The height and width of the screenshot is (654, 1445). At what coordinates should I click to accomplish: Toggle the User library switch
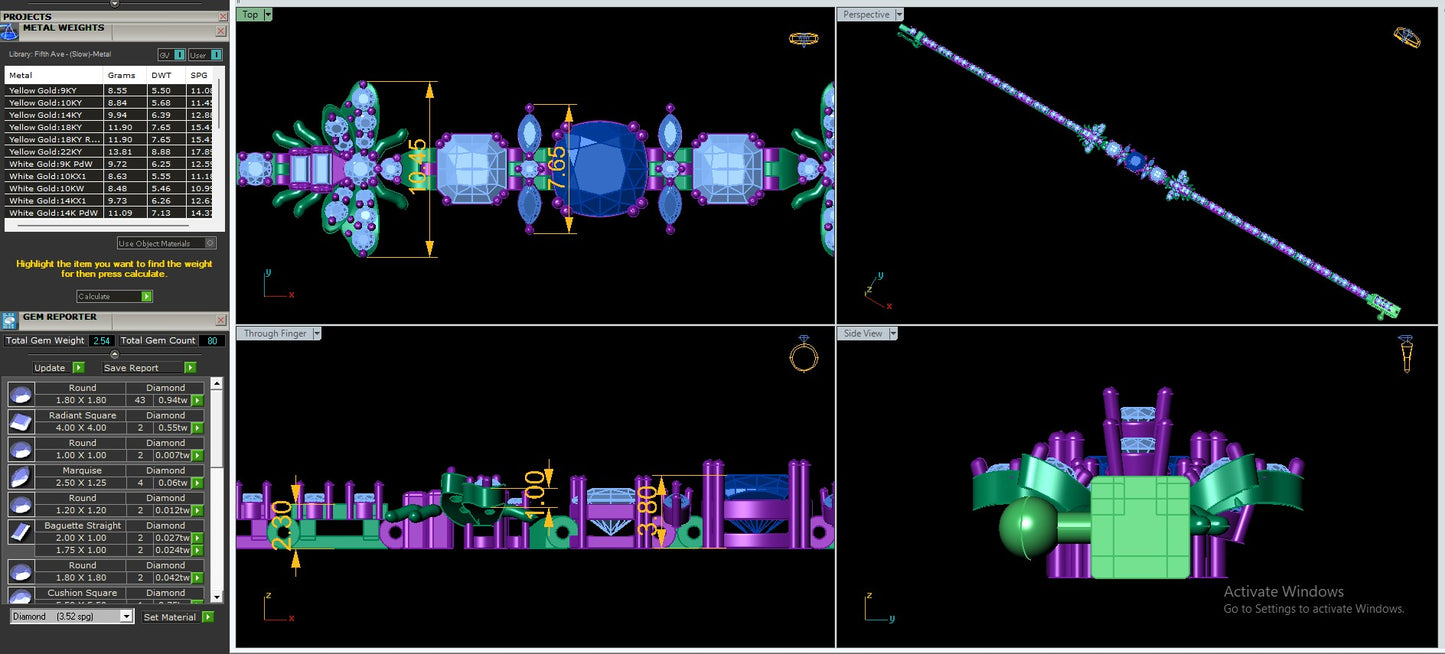pos(205,55)
